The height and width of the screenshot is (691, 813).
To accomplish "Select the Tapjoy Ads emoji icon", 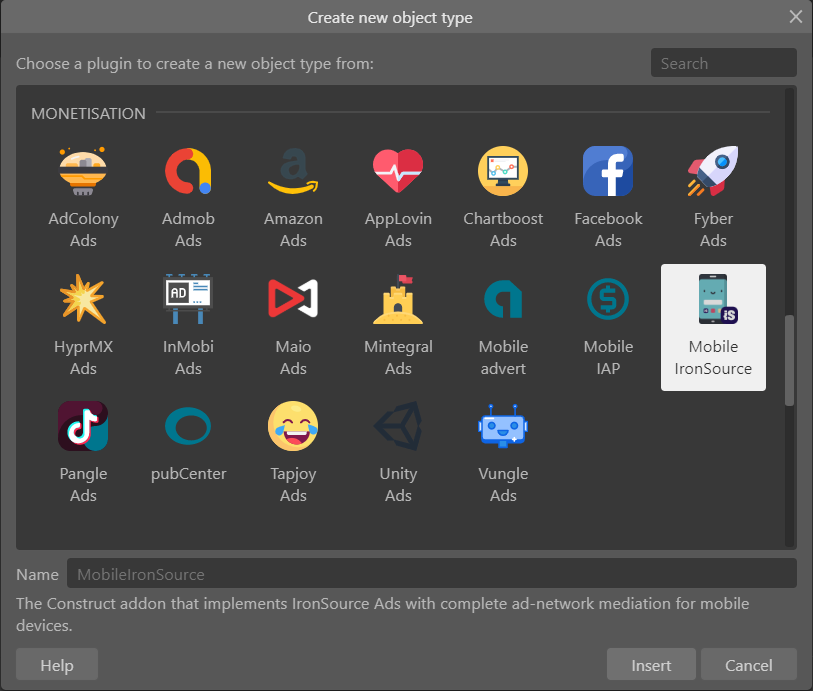I will [x=293, y=426].
